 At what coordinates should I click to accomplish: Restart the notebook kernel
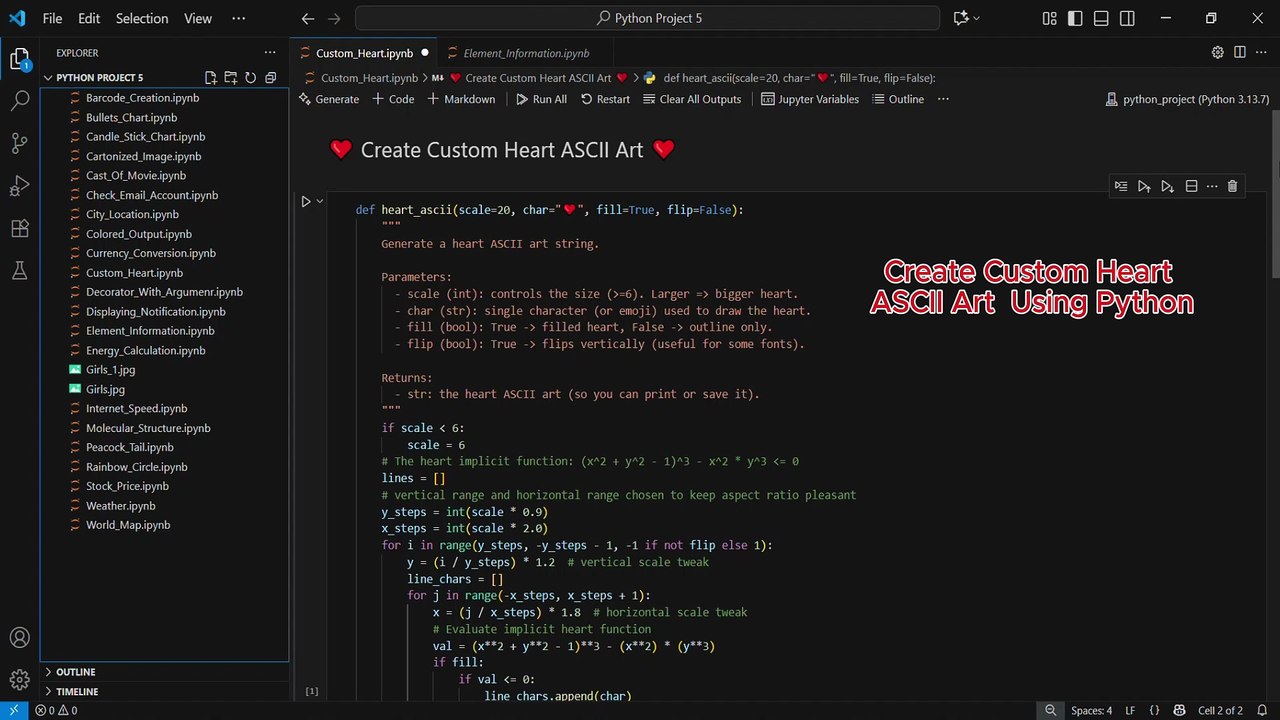[x=604, y=99]
